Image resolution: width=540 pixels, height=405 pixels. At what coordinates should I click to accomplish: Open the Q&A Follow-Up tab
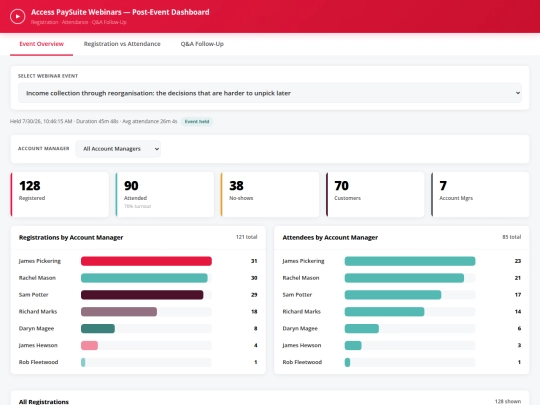point(202,44)
